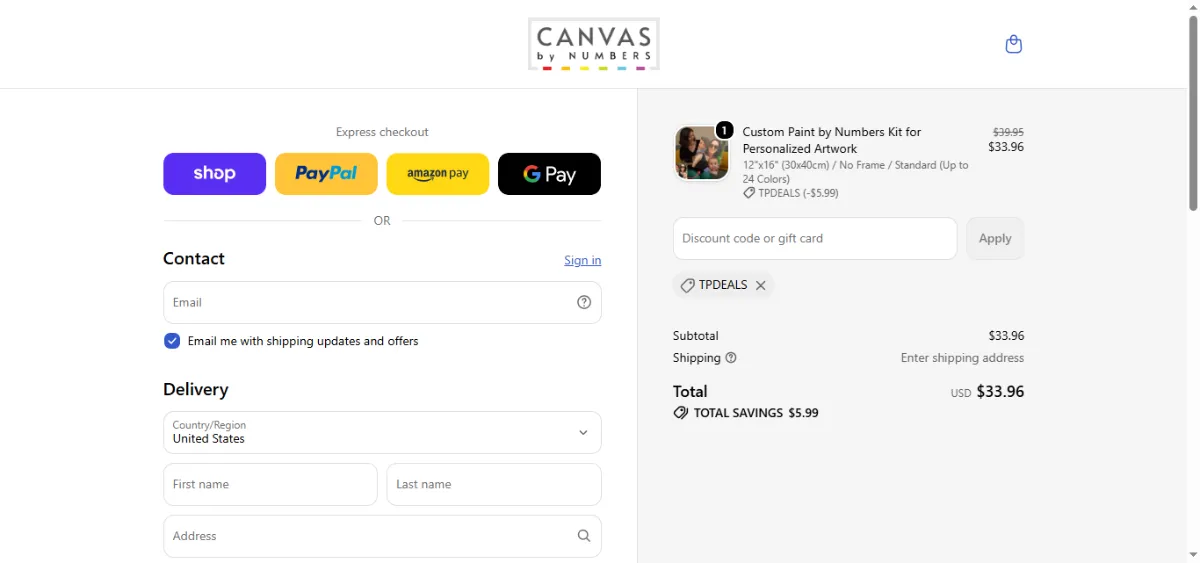Click the tag icon on TPDEALS chip
Screen dimensions: 1200x563
pyautogui.click(x=687, y=285)
